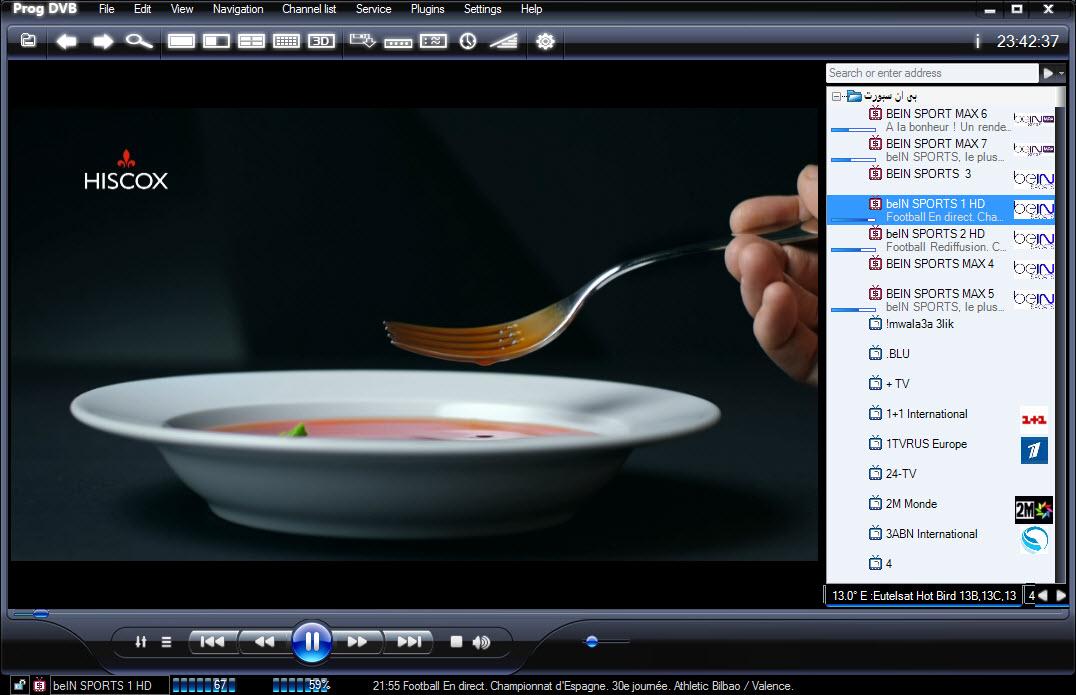Select channel beIN SPORTS 2 HD
This screenshot has height=695, width=1076.
point(940,240)
